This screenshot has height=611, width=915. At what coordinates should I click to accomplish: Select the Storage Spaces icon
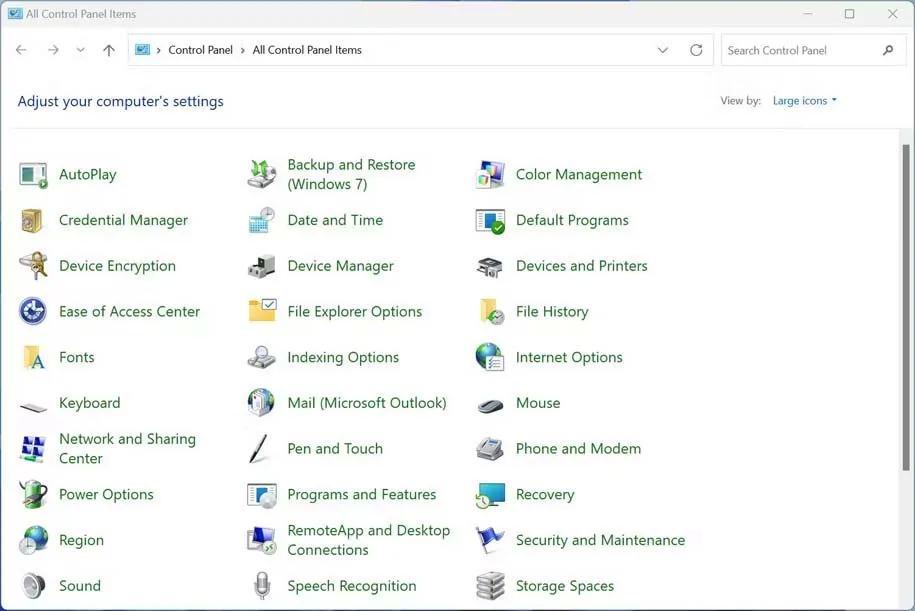(x=490, y=586)
